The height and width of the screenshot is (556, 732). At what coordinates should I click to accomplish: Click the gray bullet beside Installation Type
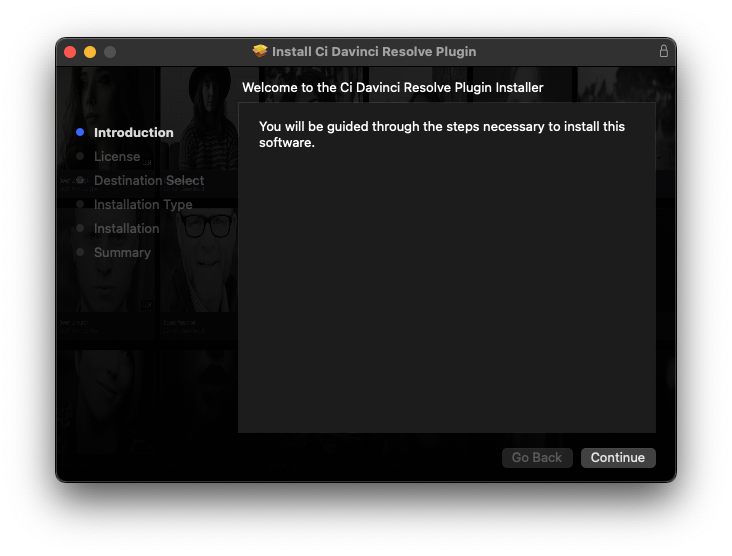point(80,204)
